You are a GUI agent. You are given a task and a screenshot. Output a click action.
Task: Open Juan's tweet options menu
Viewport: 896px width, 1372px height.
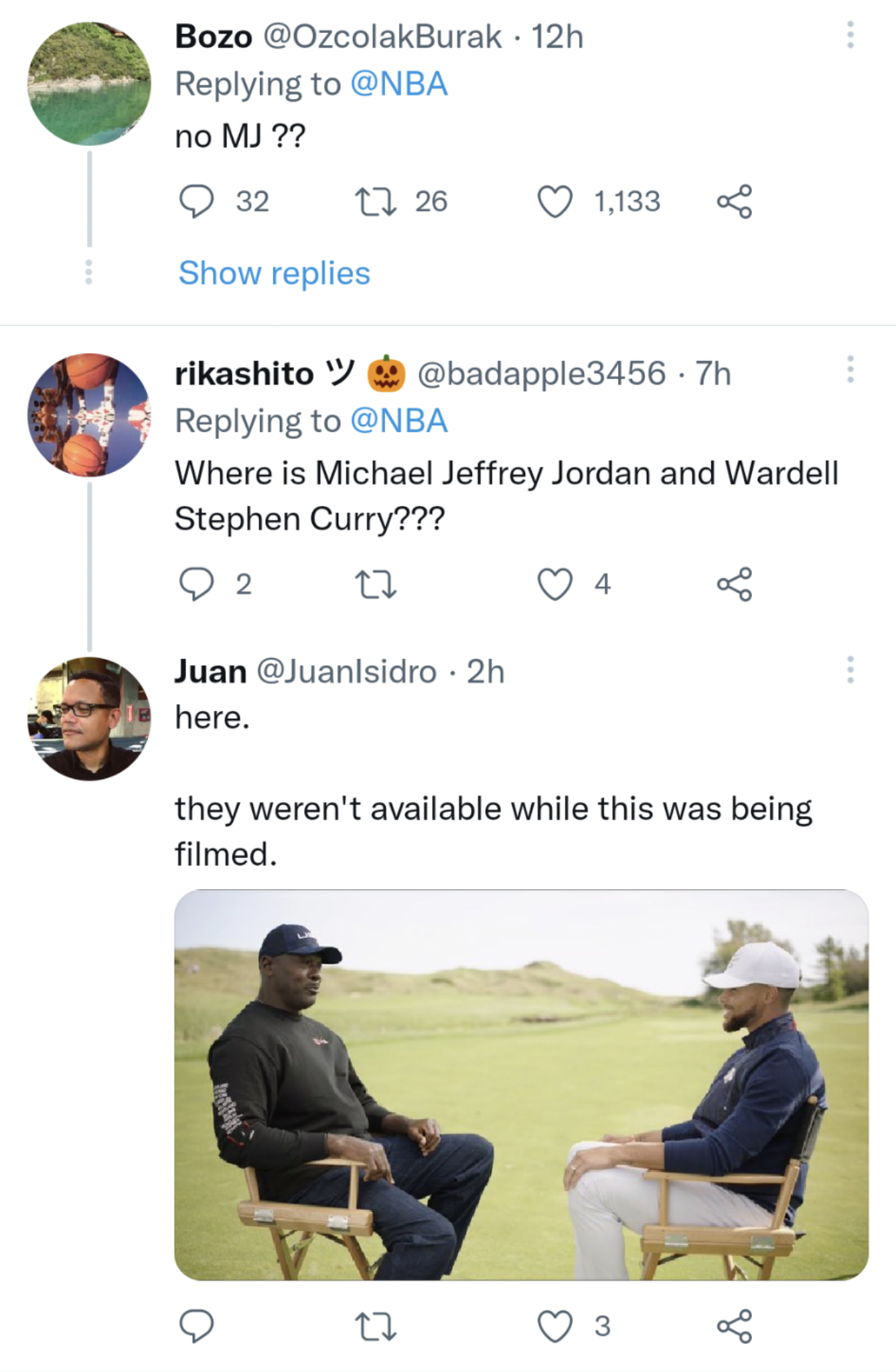coord(849,670)
